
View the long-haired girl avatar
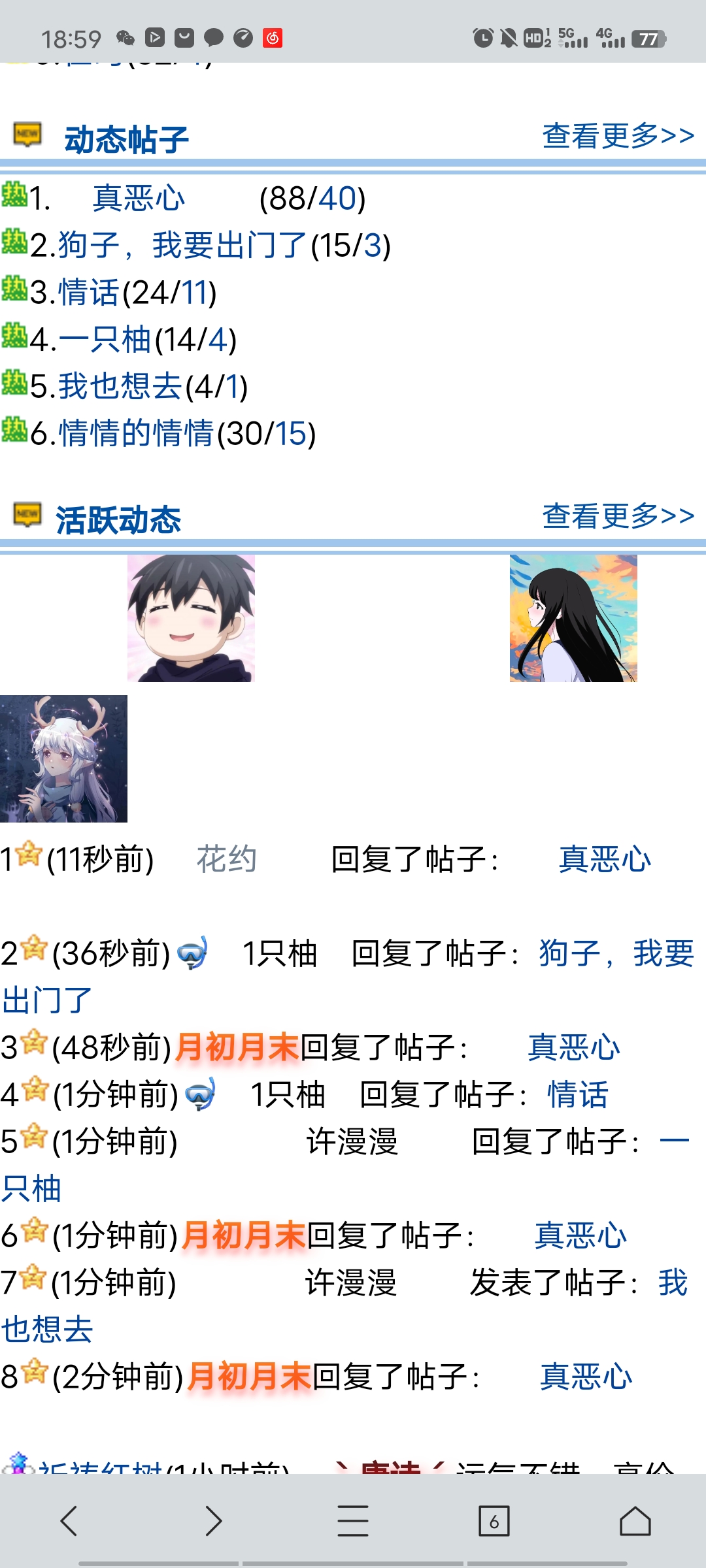pyautogui.click(x=573, y=618)
